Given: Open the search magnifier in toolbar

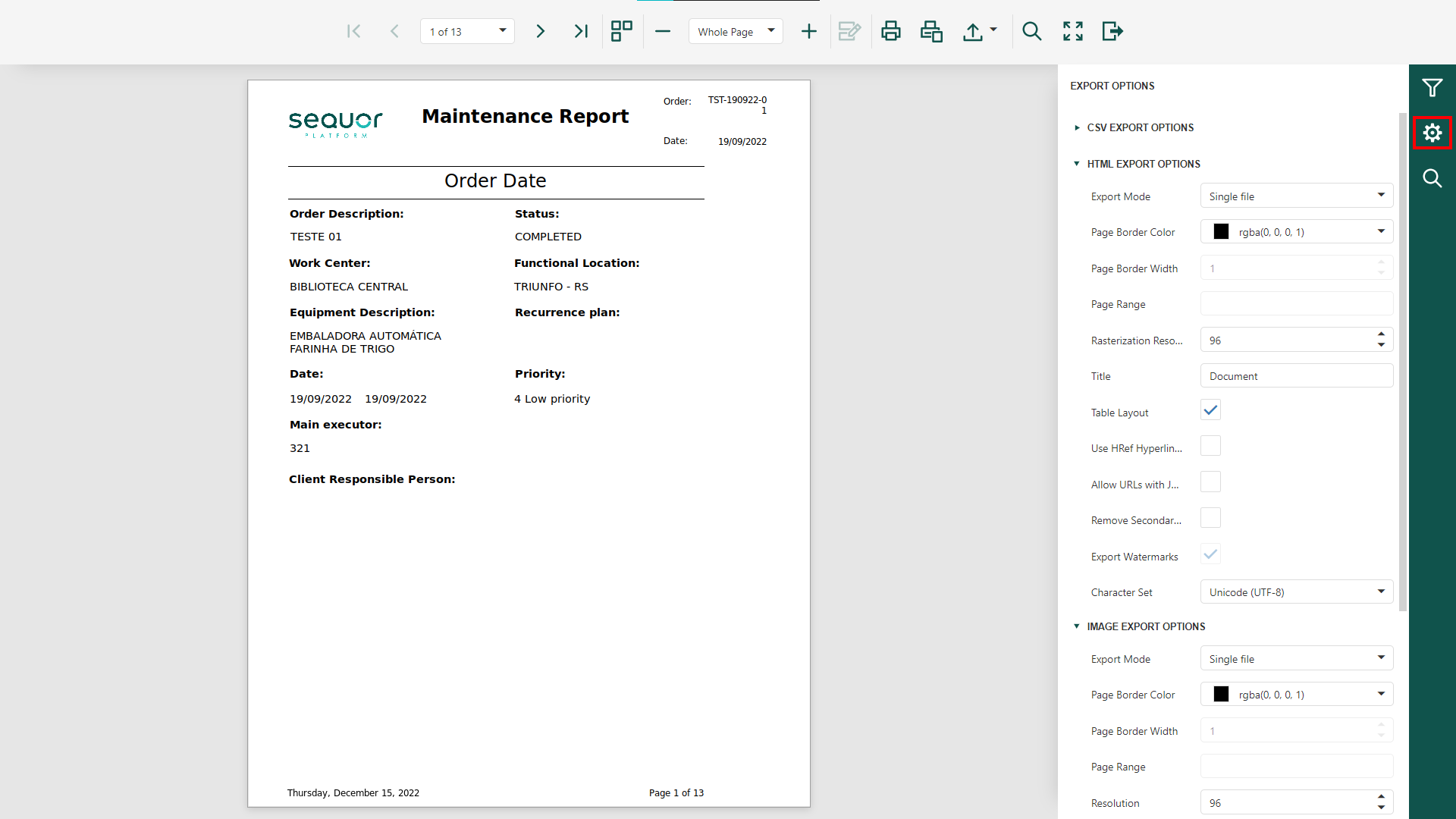Looking at the screenshot, I should pyautogui.click(x=1032, y=31).
